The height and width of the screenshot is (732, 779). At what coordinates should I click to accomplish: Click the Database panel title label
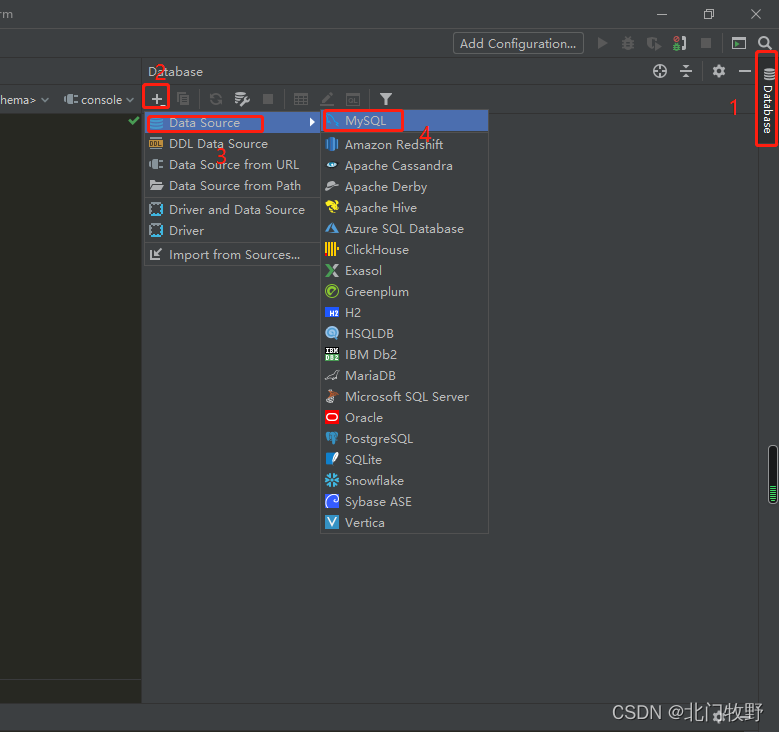(x=175, y=72)
